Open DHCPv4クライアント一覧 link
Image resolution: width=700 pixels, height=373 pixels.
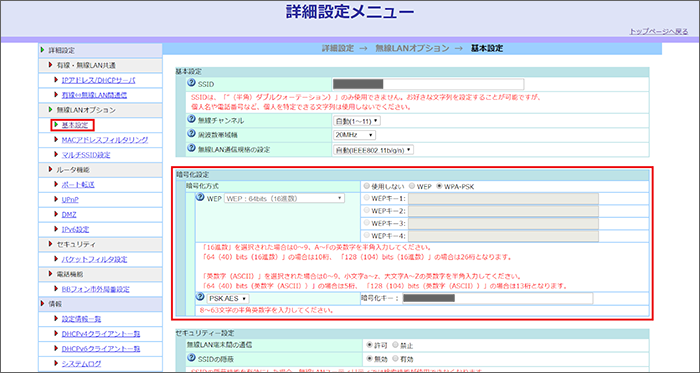click(x=101, y=334)
